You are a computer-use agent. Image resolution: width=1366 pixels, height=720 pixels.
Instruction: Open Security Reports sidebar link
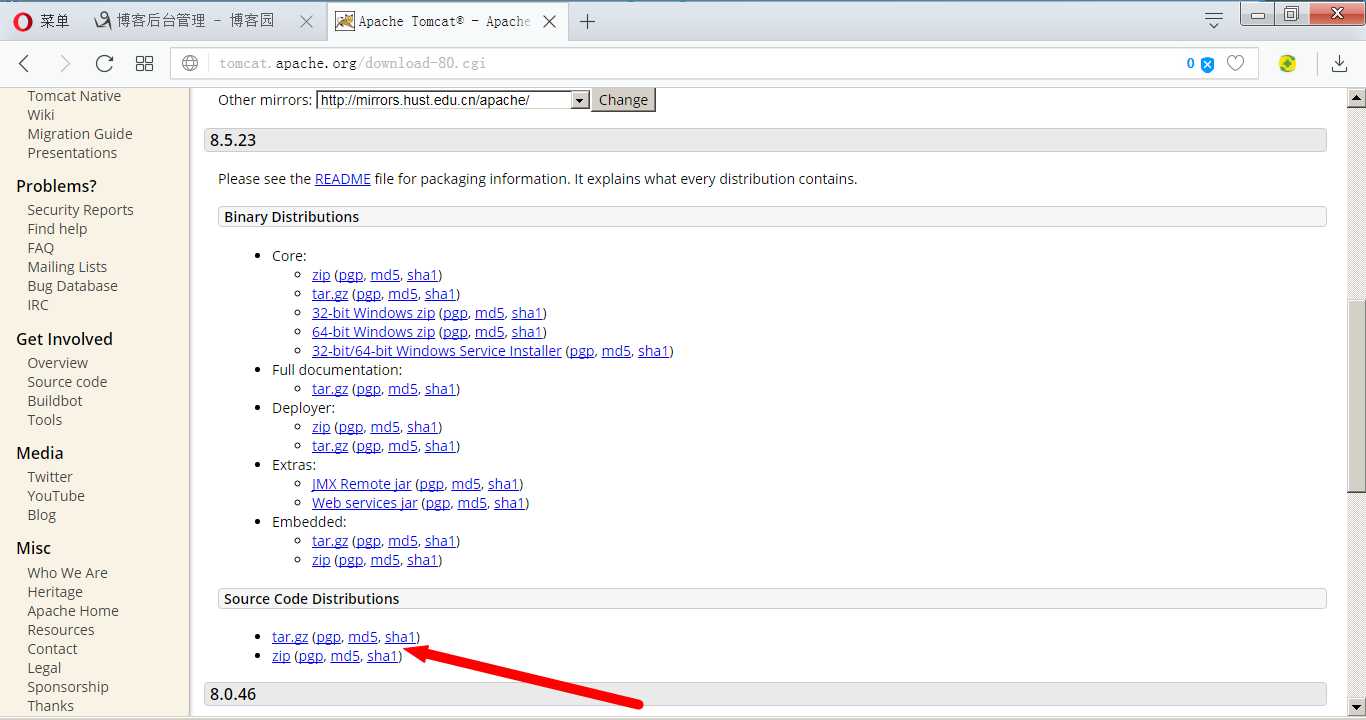(x=80, y=210)
